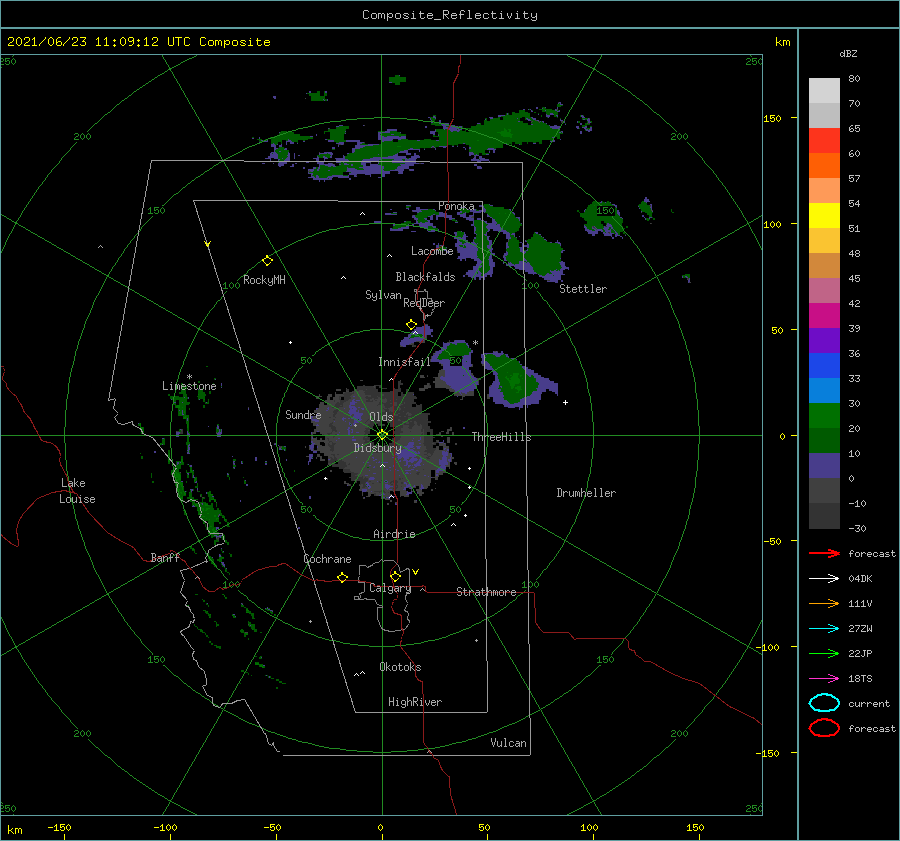Click the cyan 27ZW arrow in legend

tap(824, 629)
